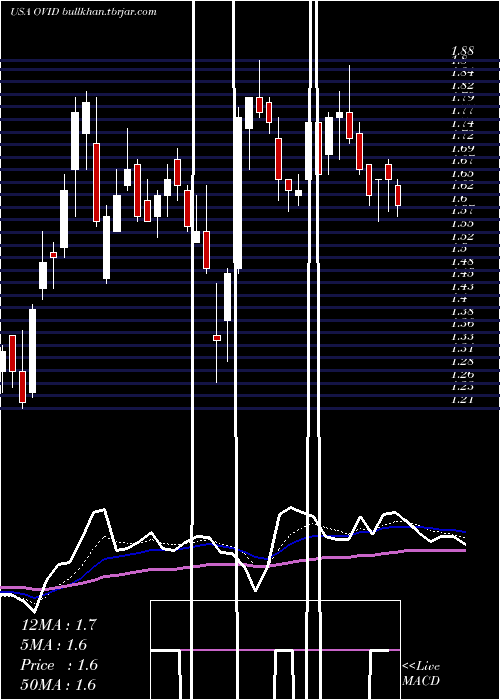Click the 1.38 price axis label
The image size is (500, 700).
(x=462, y=311)
